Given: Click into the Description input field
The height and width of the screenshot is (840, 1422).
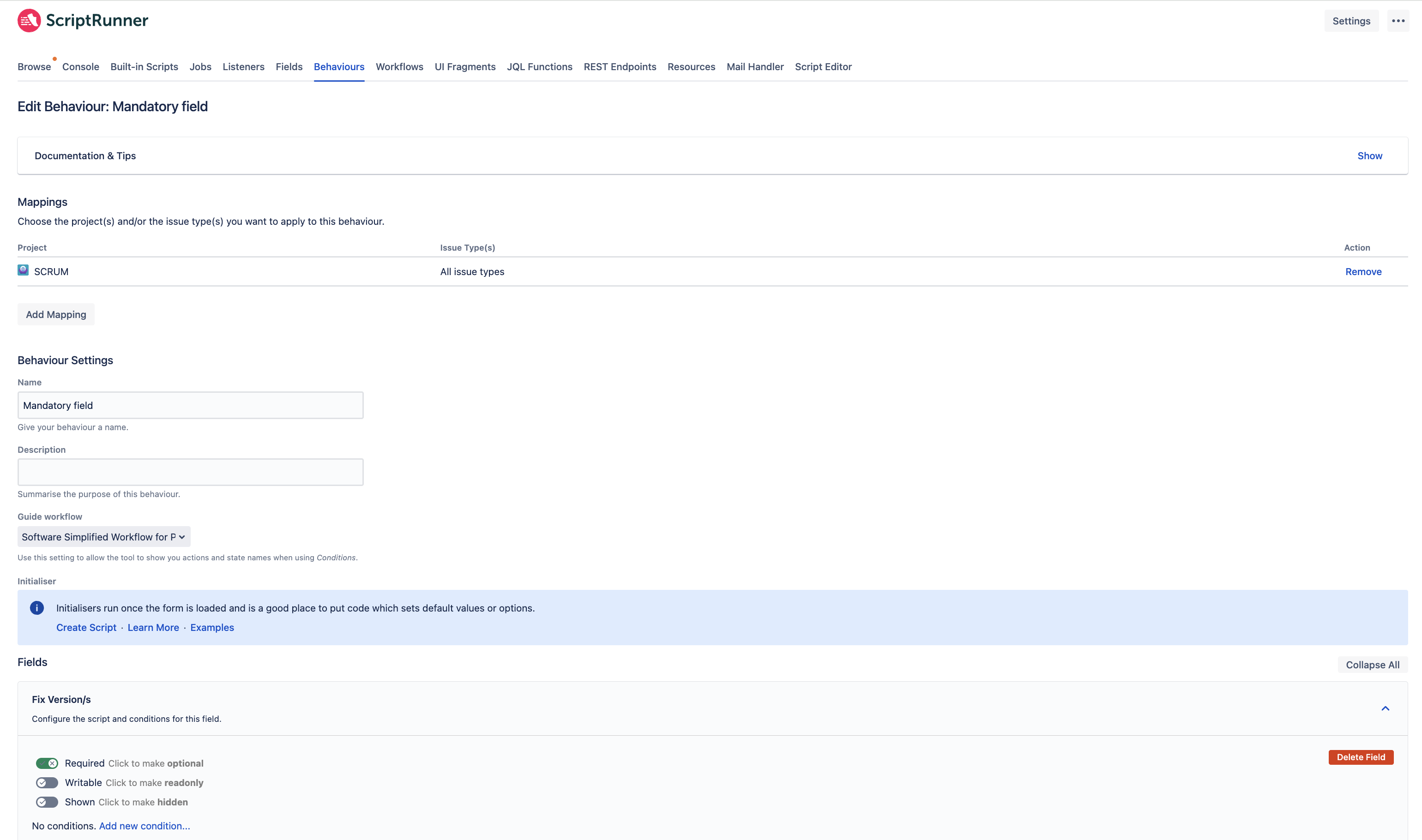Looking at the screenshot, I should tap(190, 472).
